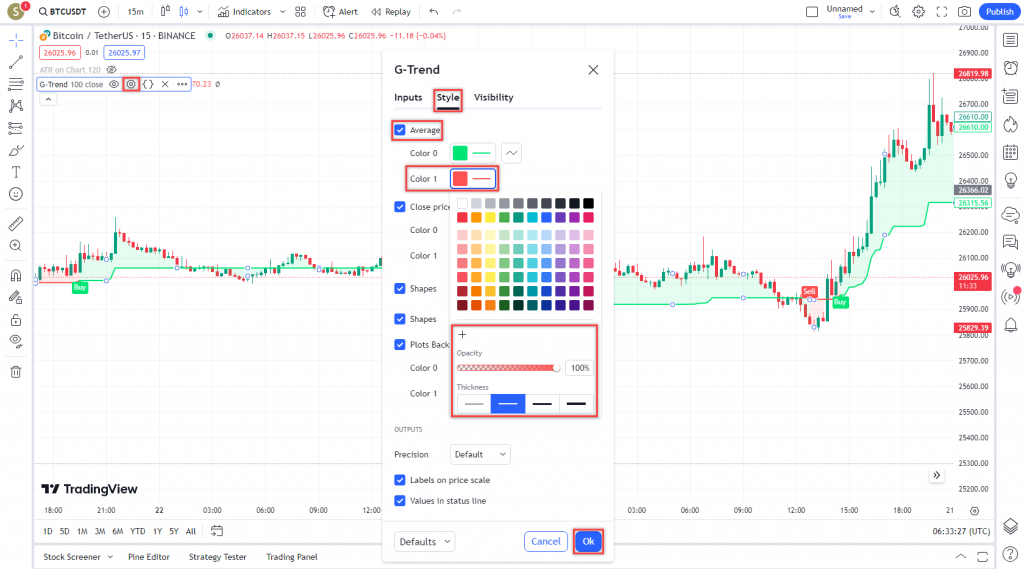Open the Strategy Tester tab
1024x569 pixels.
click(217, 557)
